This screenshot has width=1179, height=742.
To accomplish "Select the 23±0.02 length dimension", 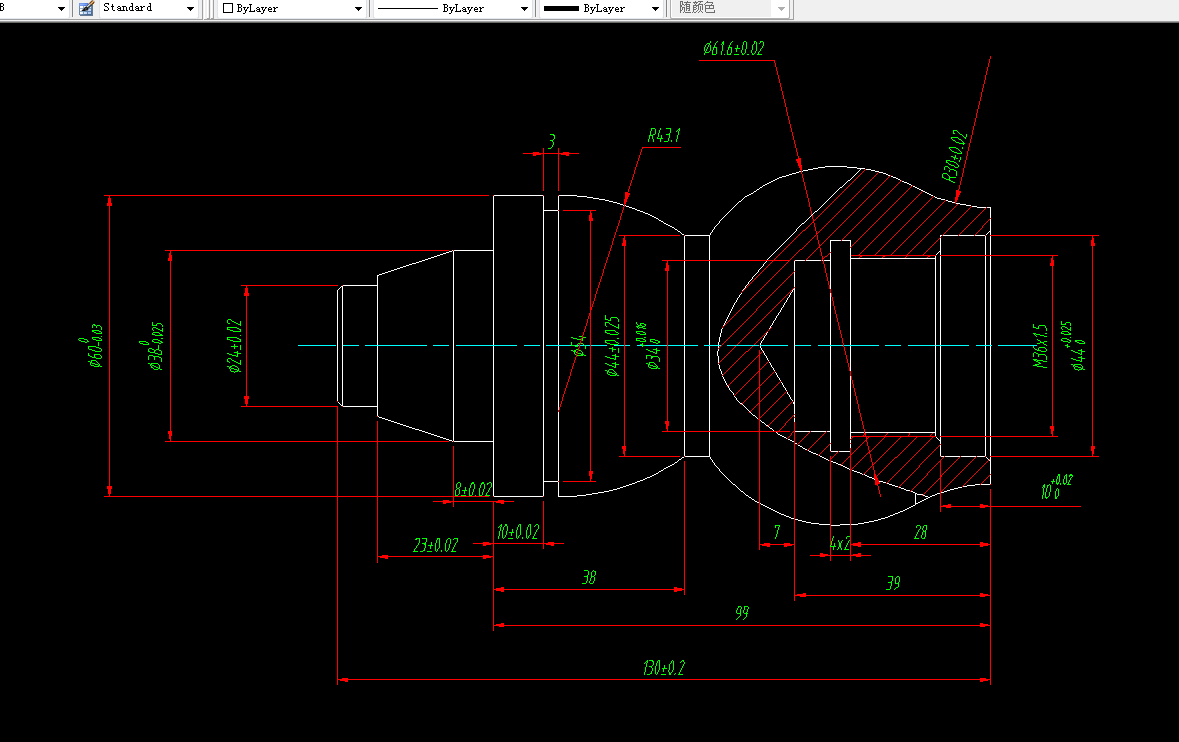I will click(x=435, y=545).
